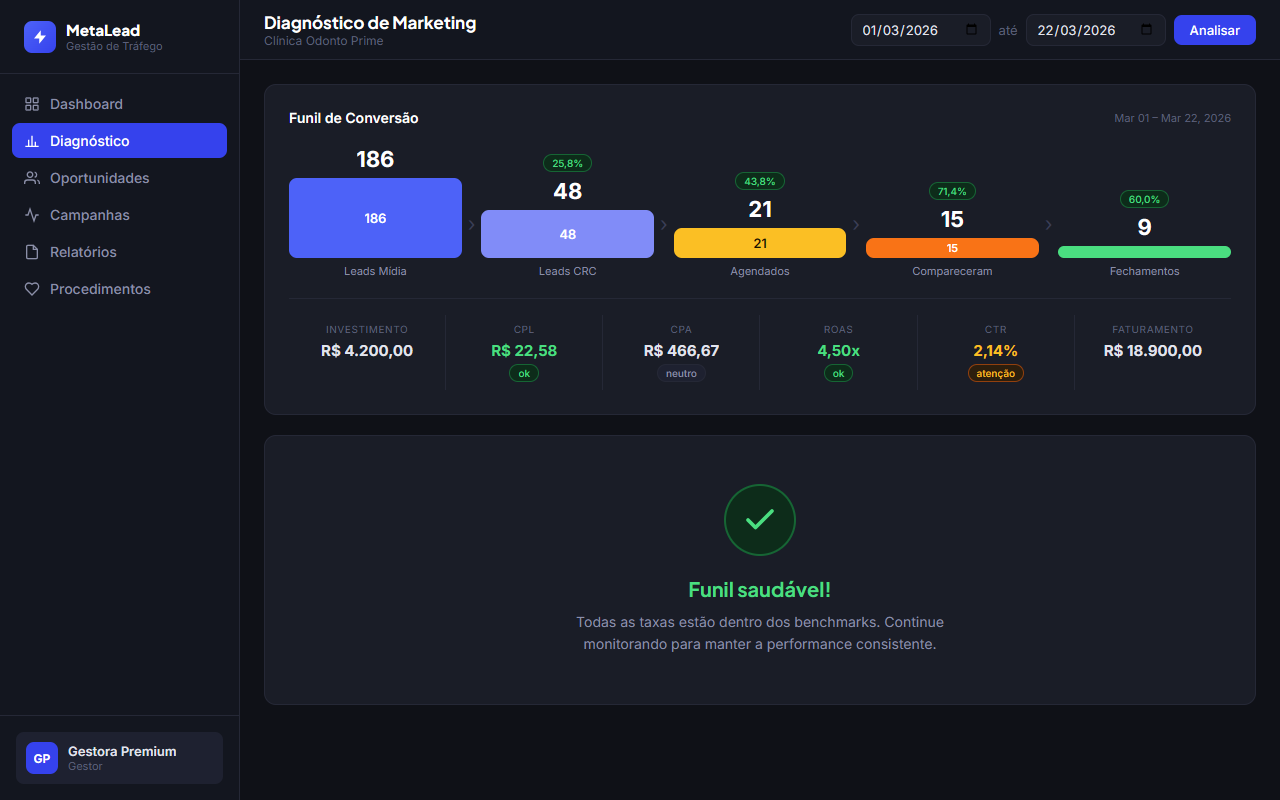Open the Gestora Premium profile card

tap(119, 758)
